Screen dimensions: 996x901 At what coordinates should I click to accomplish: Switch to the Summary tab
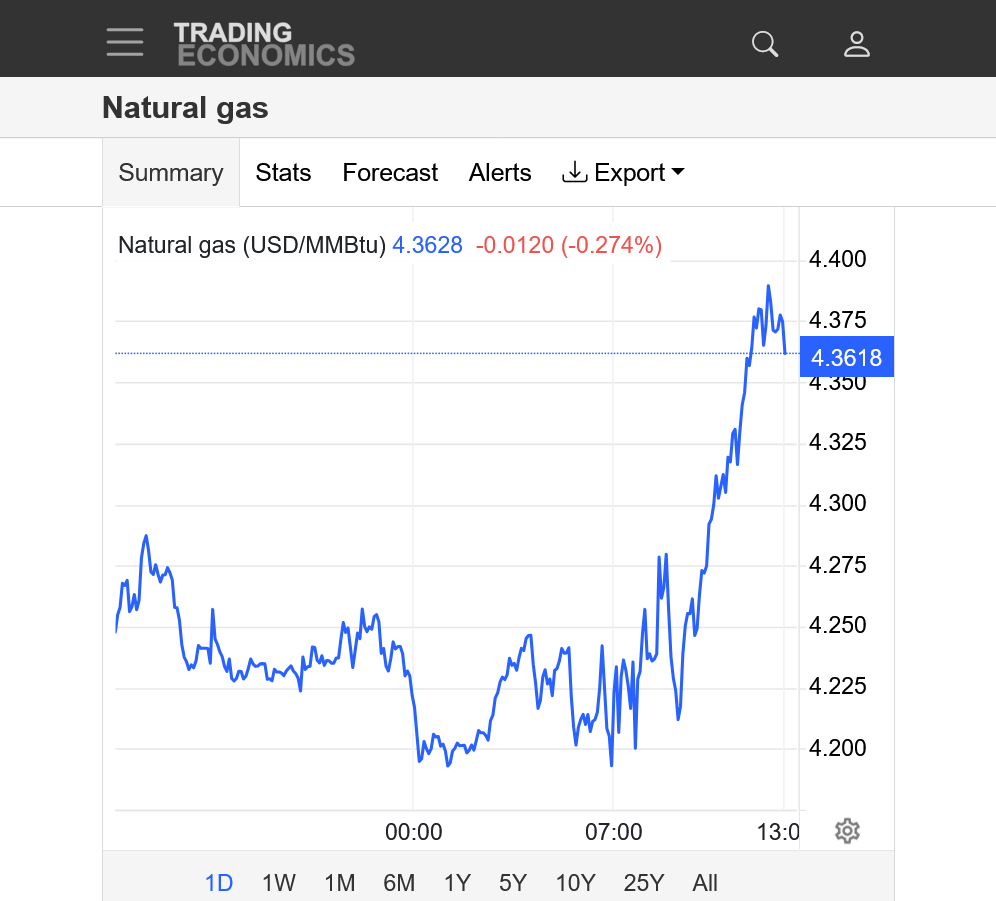coord(171,173)
